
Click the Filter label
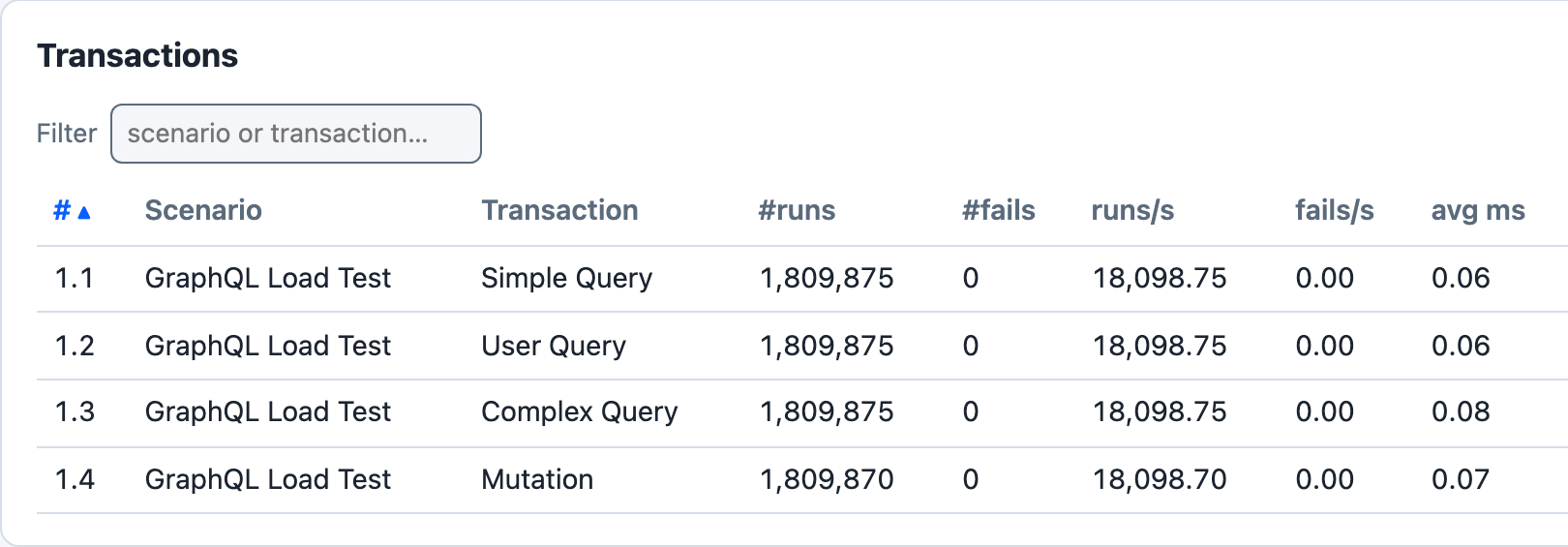click(x=67, y=134)
